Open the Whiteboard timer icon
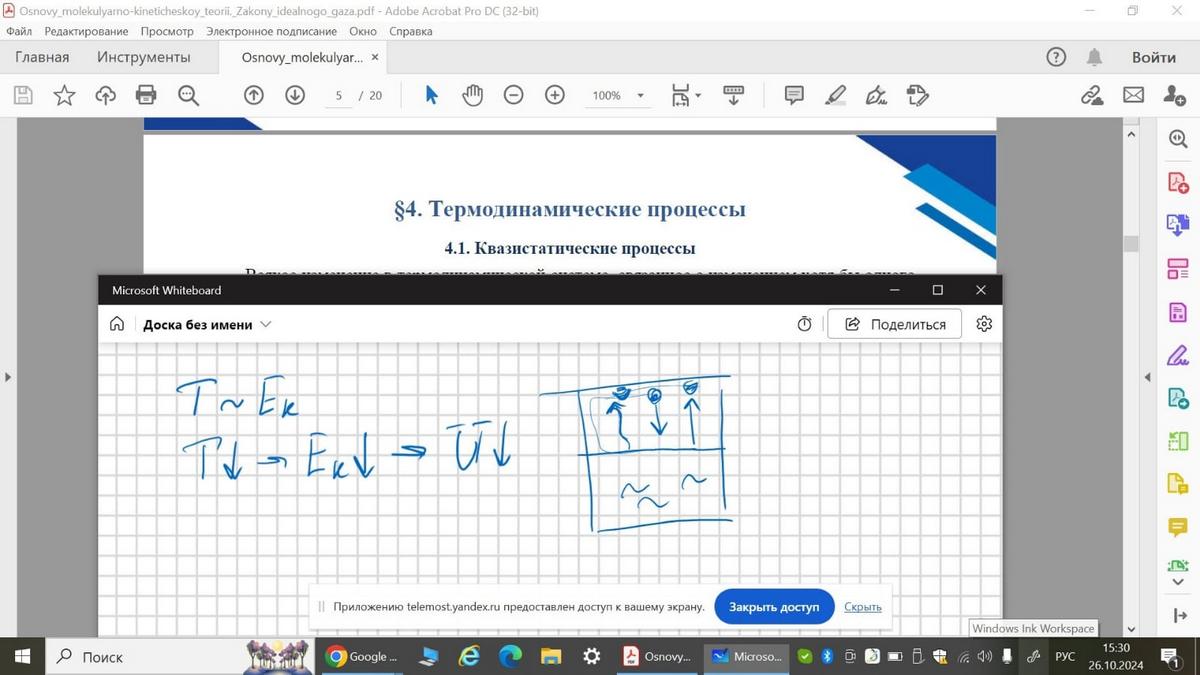Image resolution: width=1200 pixels, height=675 pixels. (804, 324)
